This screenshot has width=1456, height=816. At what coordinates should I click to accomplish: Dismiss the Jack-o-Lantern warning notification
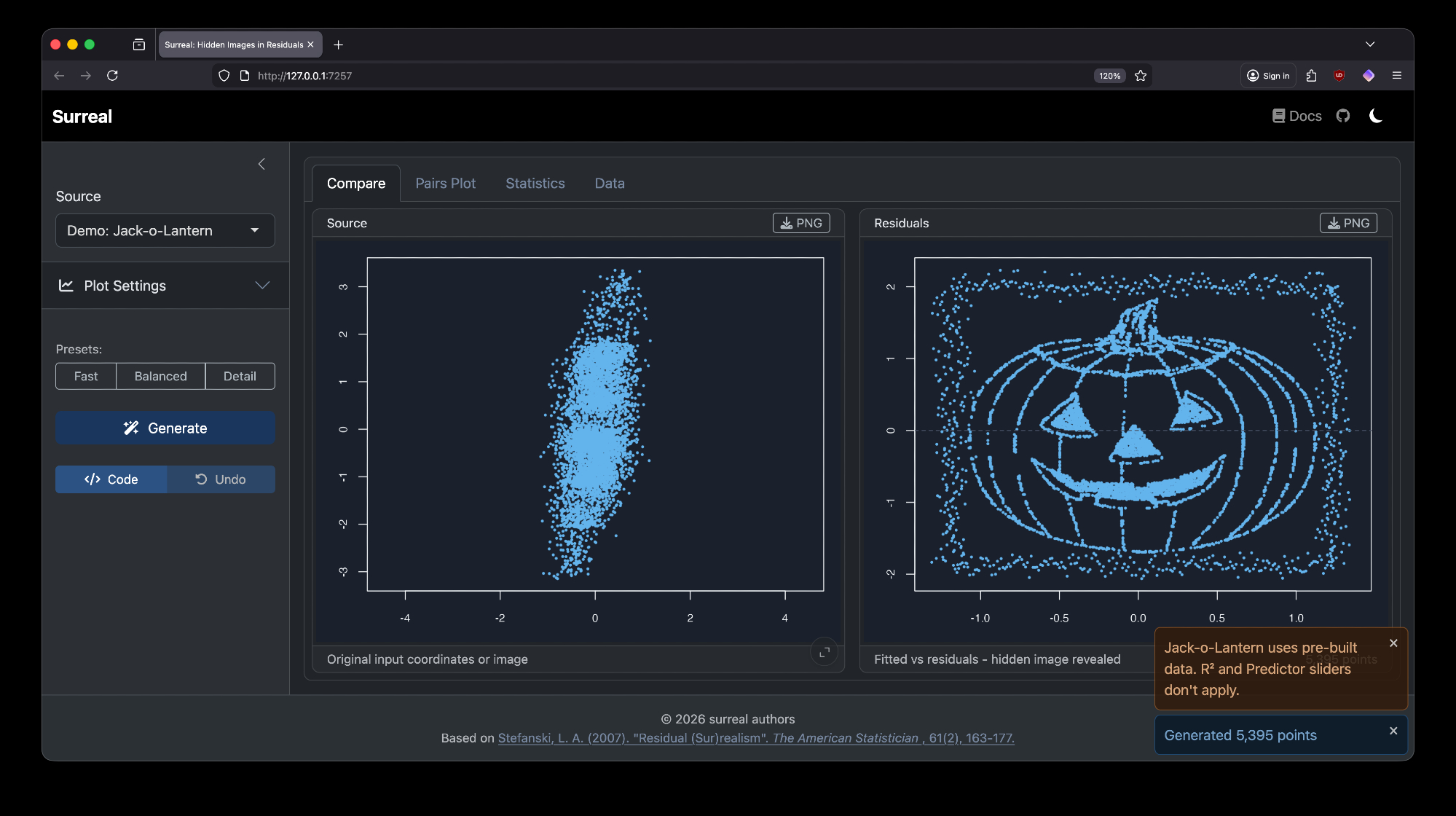coord(1393,643)
